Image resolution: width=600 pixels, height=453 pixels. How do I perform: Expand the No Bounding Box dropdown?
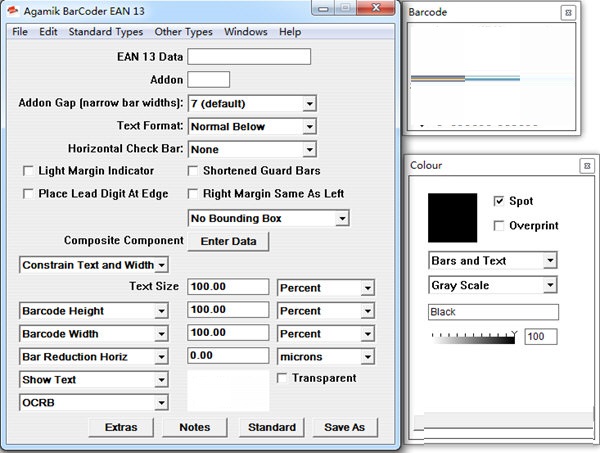(342, 218)
